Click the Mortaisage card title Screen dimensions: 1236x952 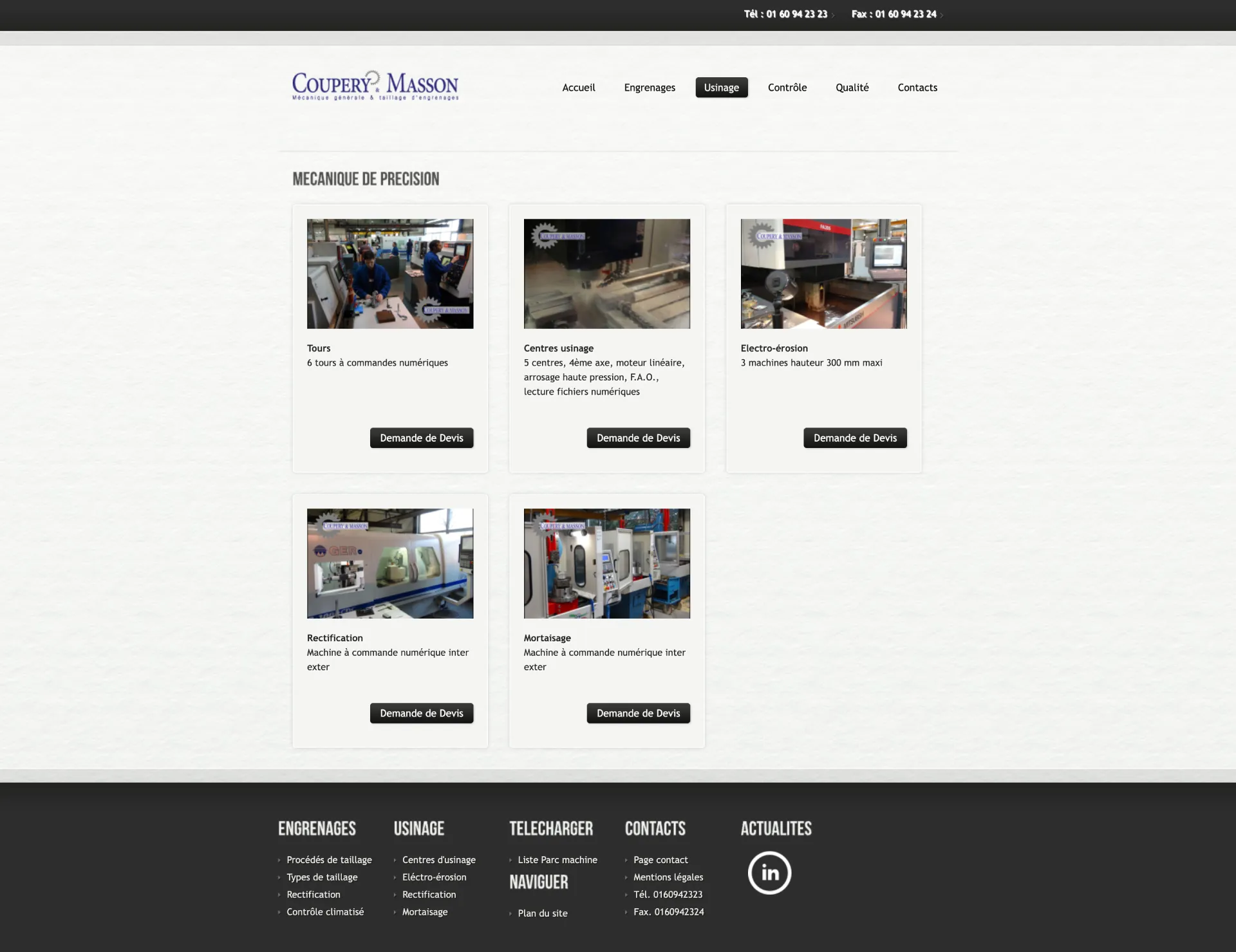coord(547,638)
